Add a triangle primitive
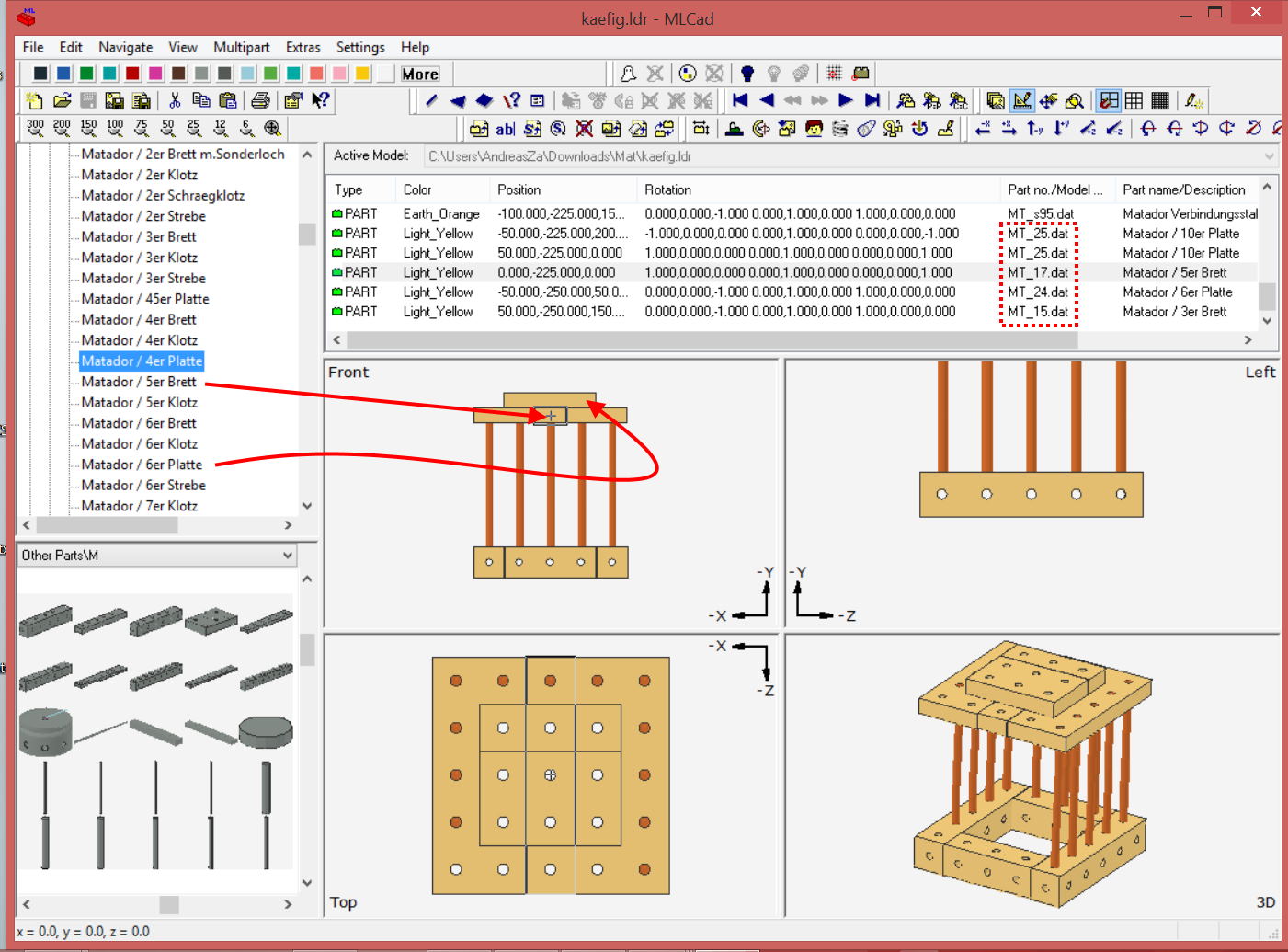The height and width of the screenshot is (952, 1288). click(458, 100)
